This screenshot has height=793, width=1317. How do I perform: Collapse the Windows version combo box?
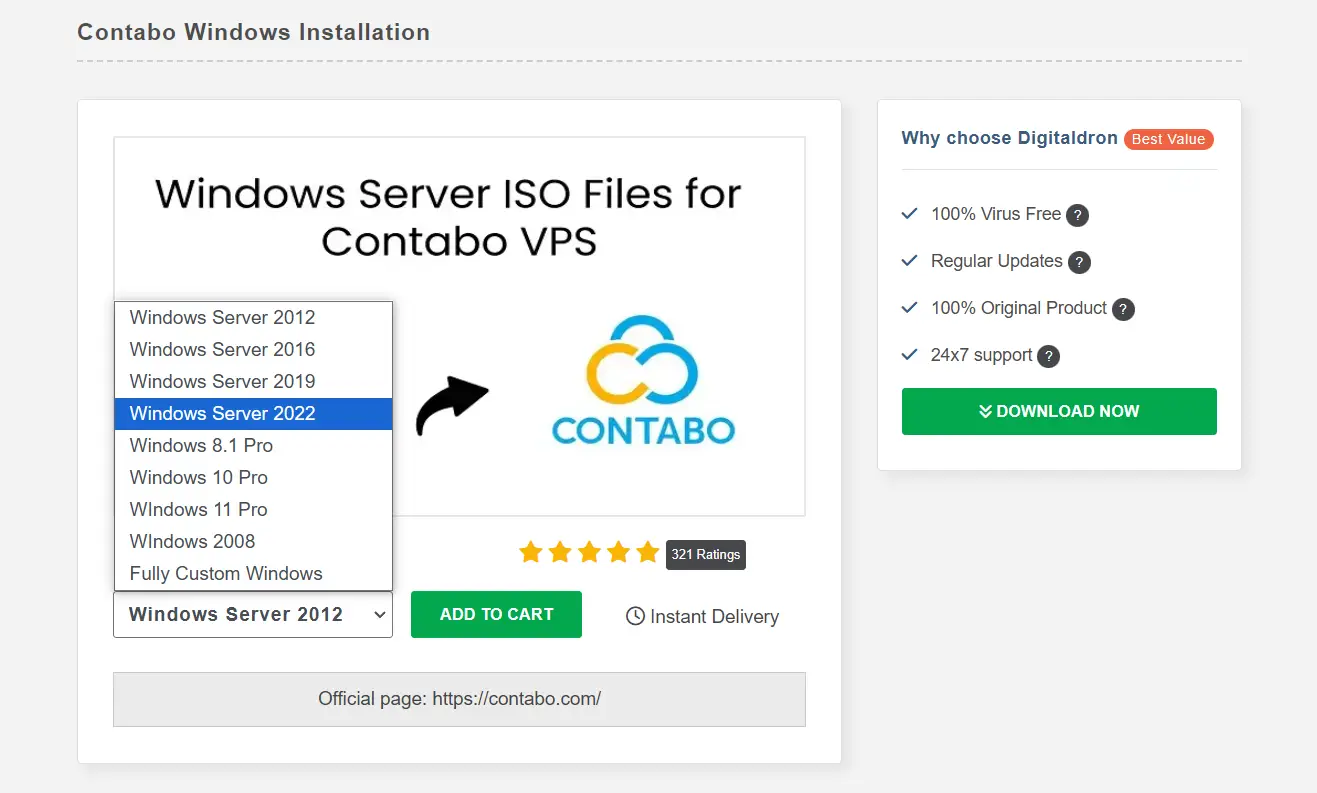tap(253, 614)
